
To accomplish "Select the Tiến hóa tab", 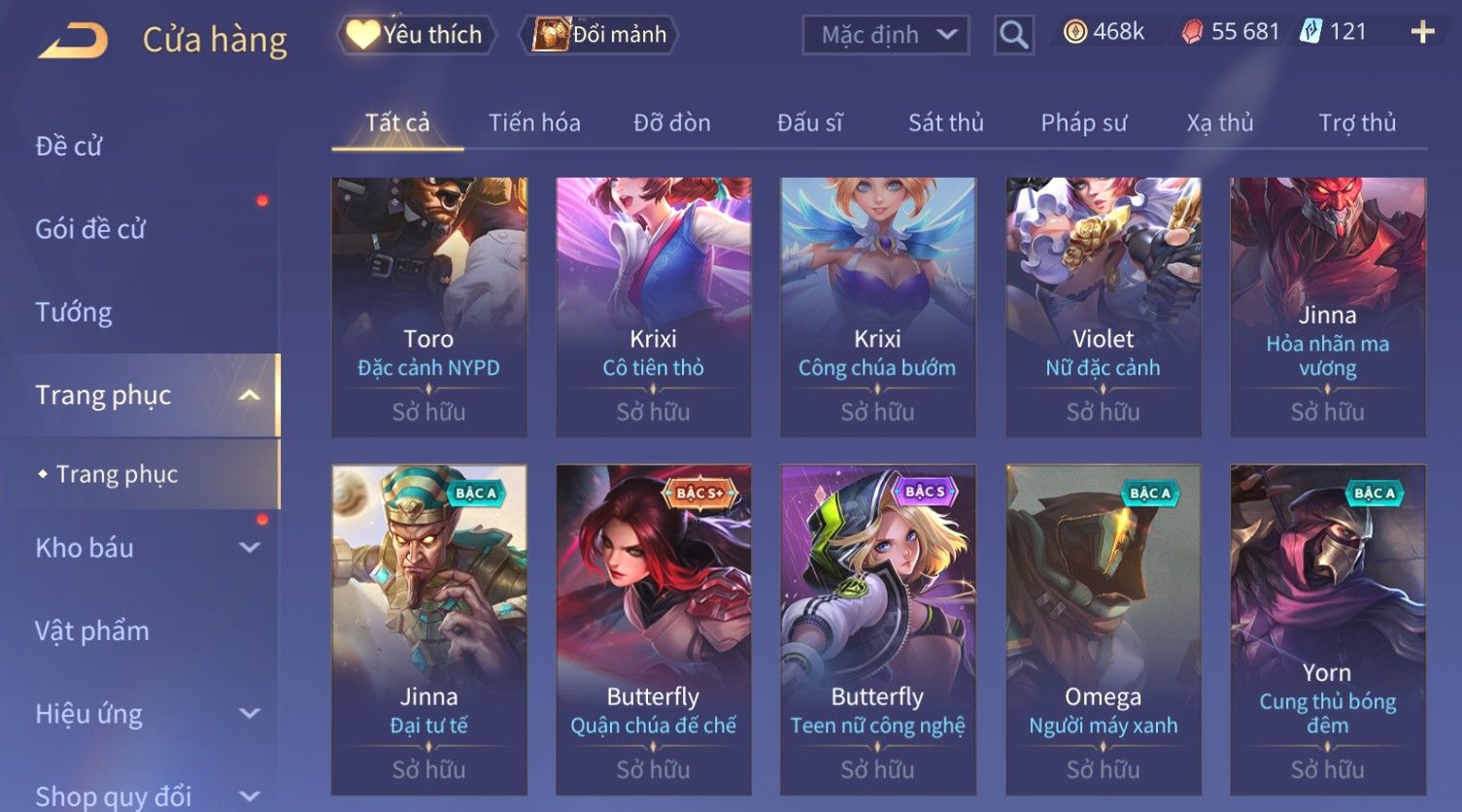I will pos(534,123).
